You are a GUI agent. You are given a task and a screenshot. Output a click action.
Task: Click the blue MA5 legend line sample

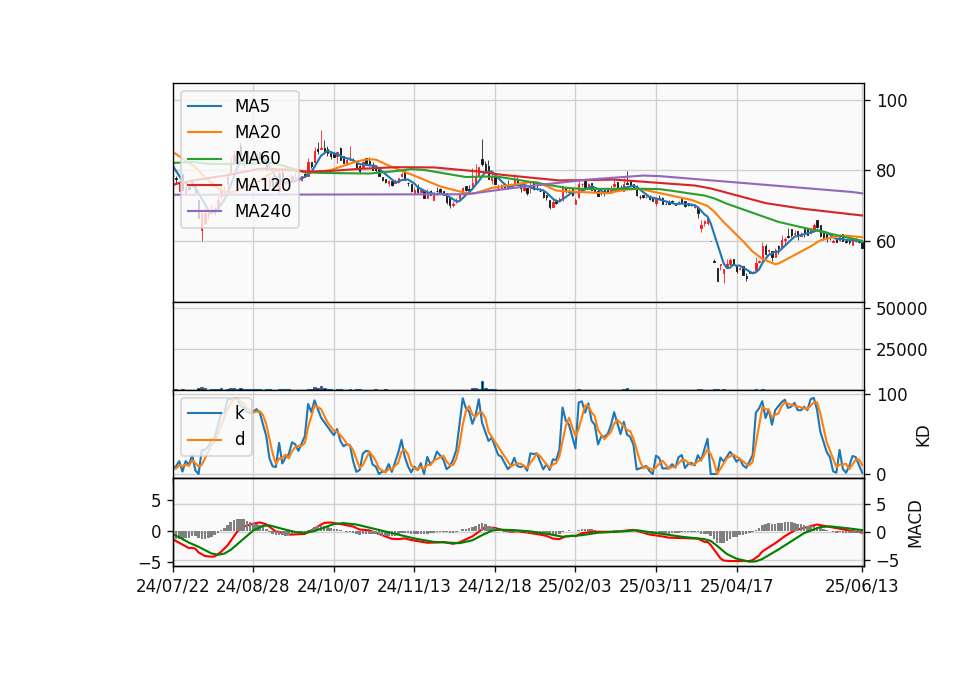point(204,107)
